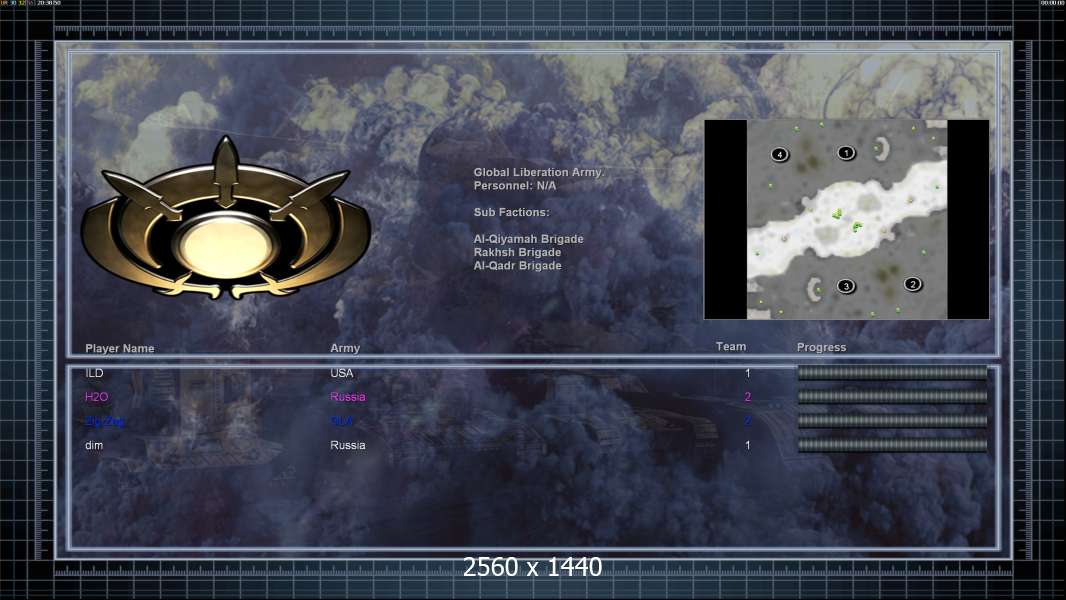Click the Player Name column header
Viewport: 1066px width, 600px height.
(x=120, y=348)
